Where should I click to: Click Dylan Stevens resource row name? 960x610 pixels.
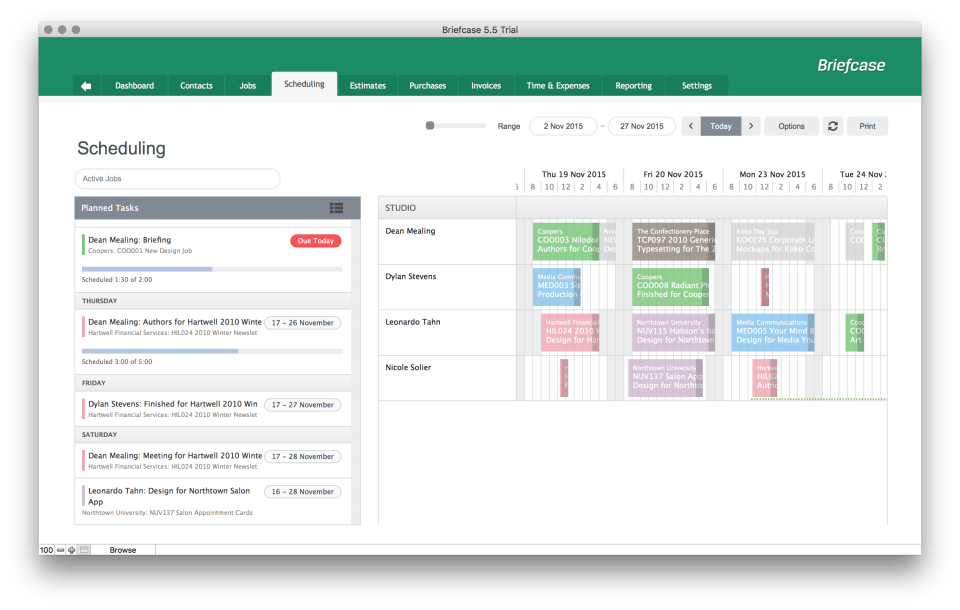[x=411, y=276]
